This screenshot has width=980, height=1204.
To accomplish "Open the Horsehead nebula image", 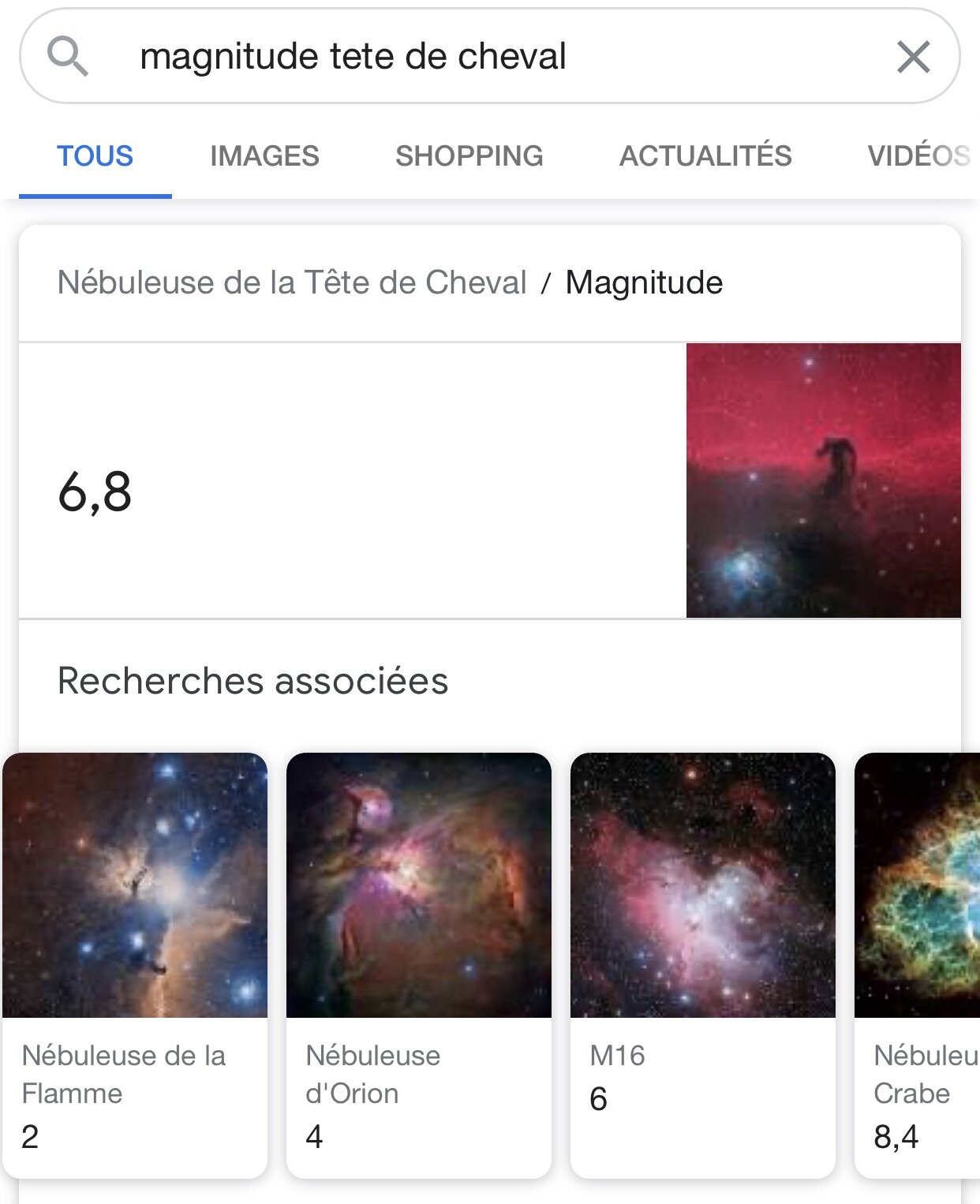I will (x=823, y=480).
